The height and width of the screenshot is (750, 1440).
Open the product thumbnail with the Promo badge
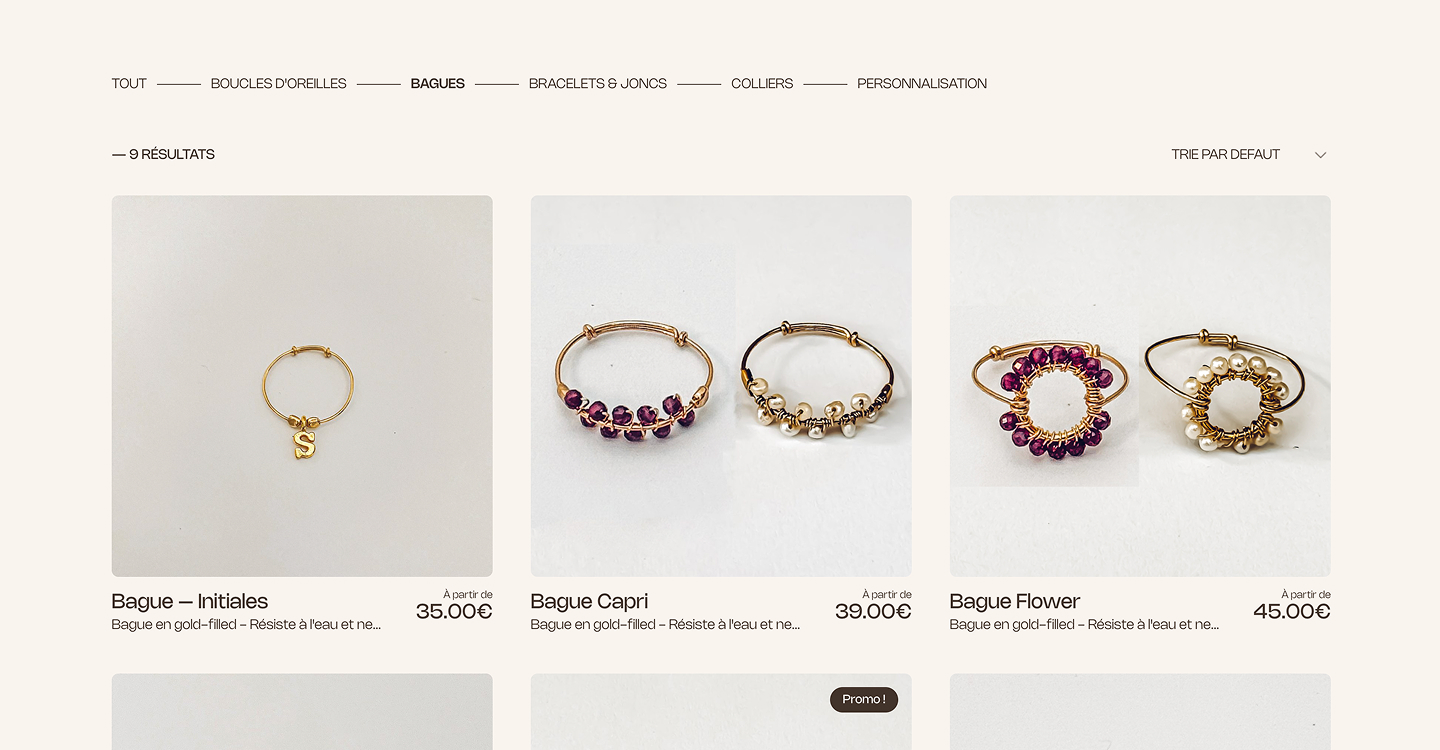721,712
